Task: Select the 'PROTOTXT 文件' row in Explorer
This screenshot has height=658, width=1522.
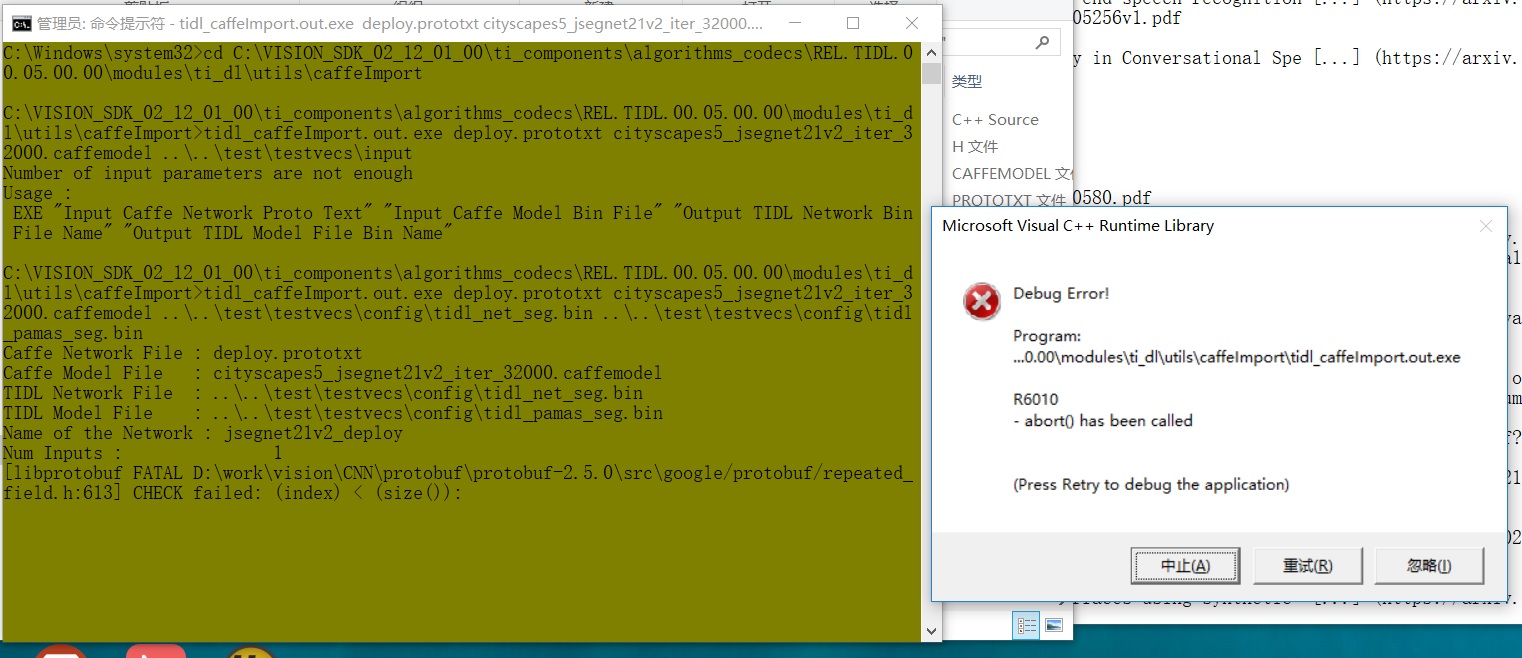Action: click(x=1009, y=200)
